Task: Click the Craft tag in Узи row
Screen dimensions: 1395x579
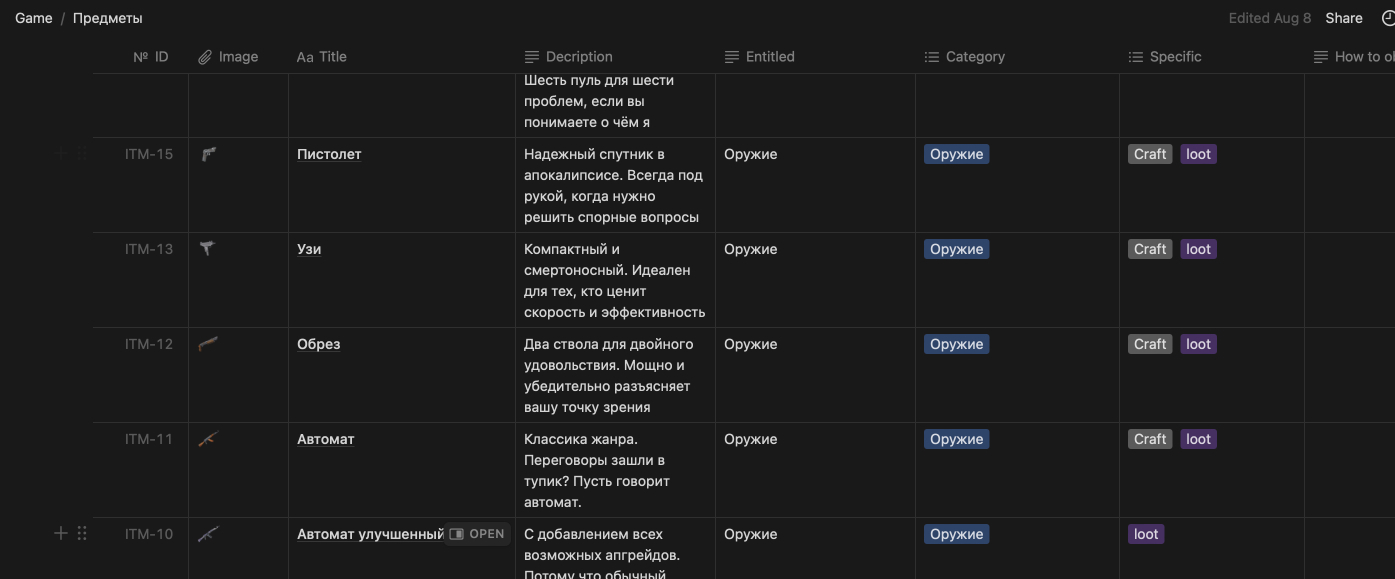Action: (1149, 249)
